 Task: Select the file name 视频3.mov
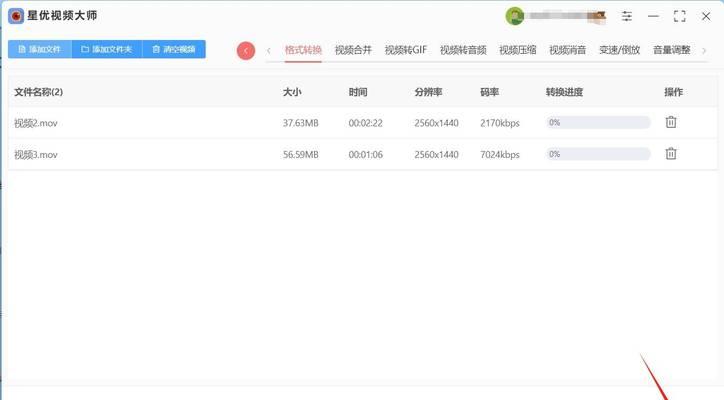[36, 155]
